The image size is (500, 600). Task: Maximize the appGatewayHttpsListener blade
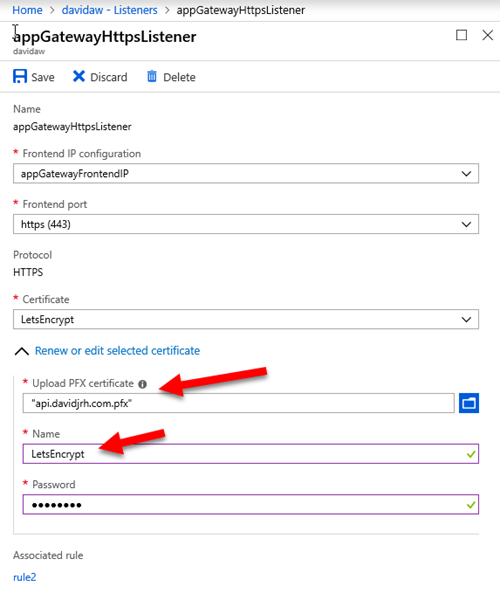coord(461,35)
